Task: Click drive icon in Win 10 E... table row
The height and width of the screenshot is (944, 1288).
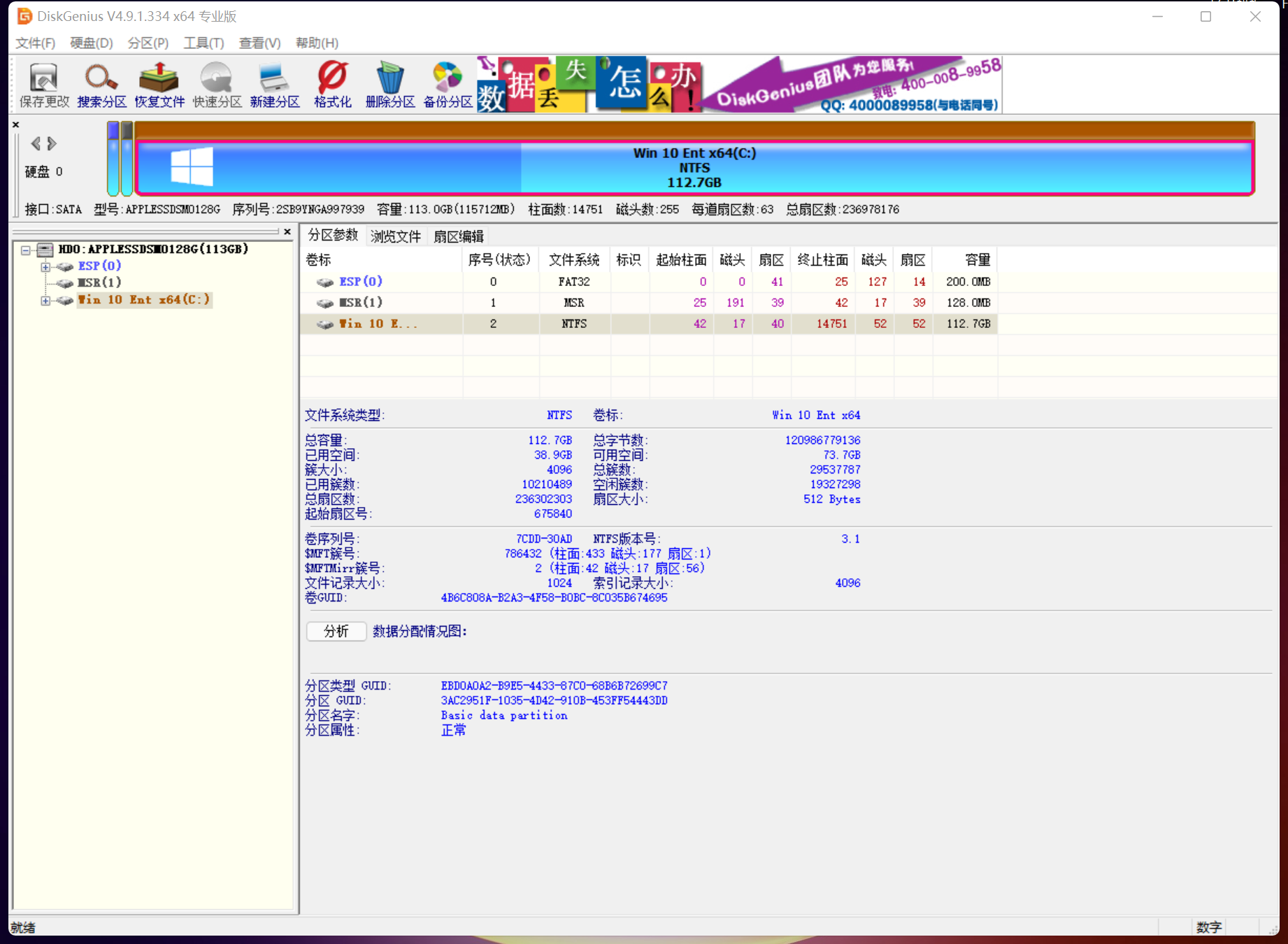Action: pos(324,324)
